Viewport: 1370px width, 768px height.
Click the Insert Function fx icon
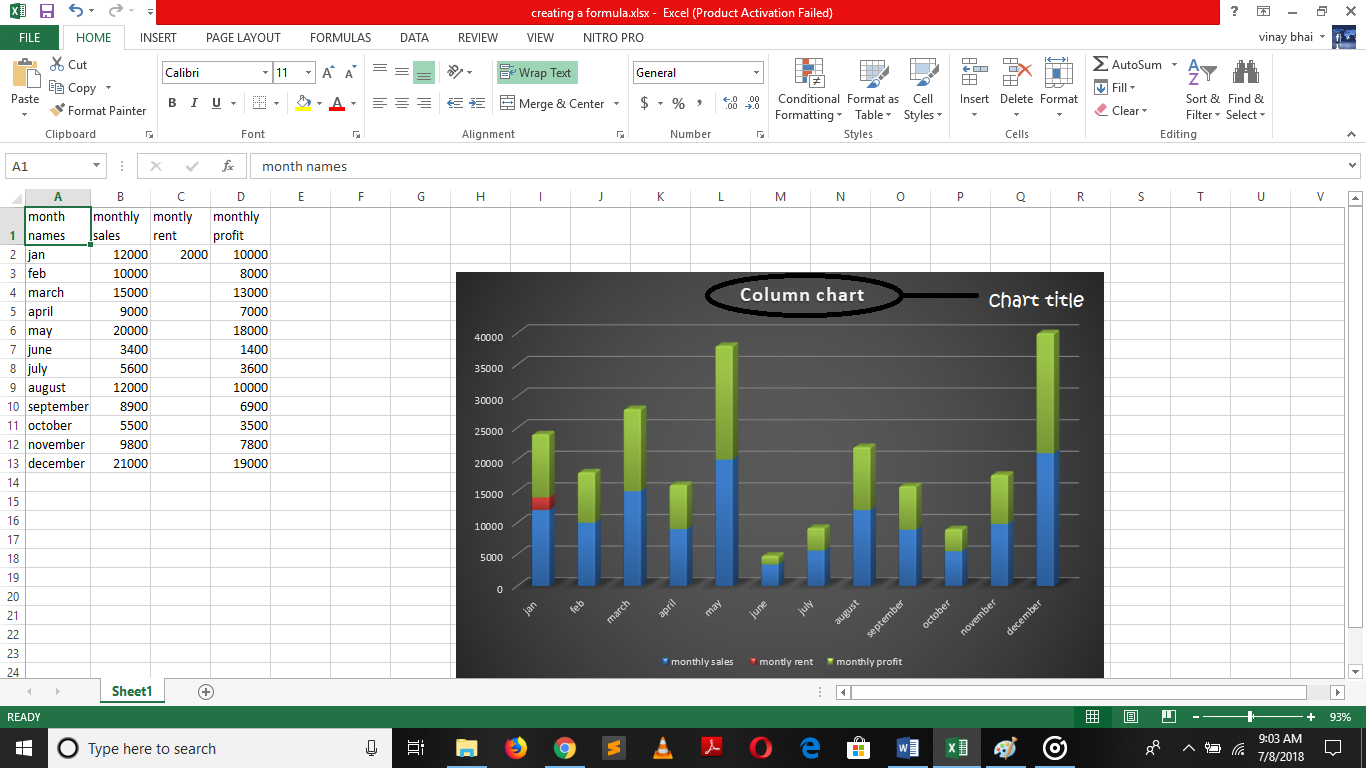tap(228, 166)
